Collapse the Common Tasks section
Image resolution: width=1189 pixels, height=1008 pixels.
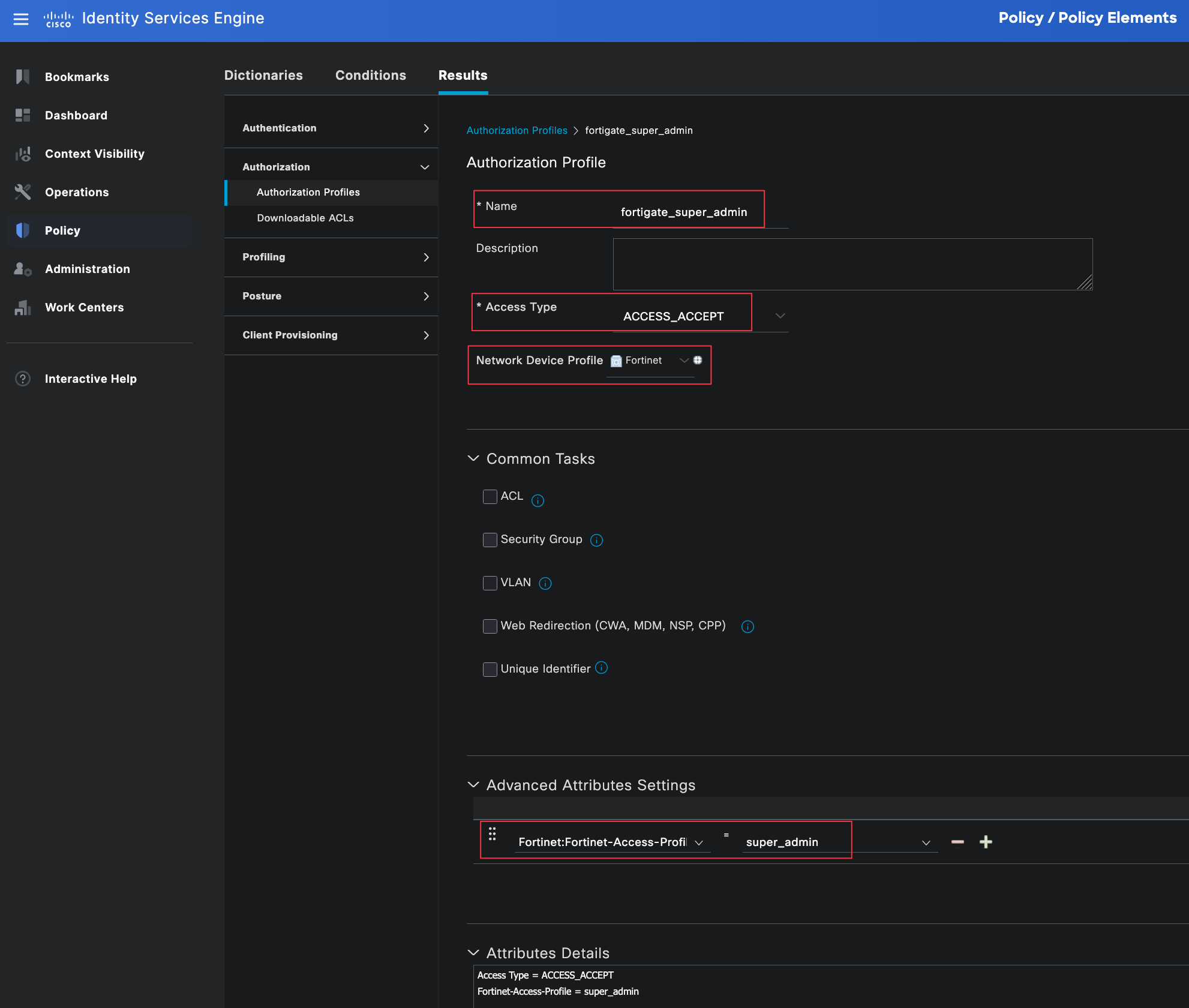pos(473,458)
